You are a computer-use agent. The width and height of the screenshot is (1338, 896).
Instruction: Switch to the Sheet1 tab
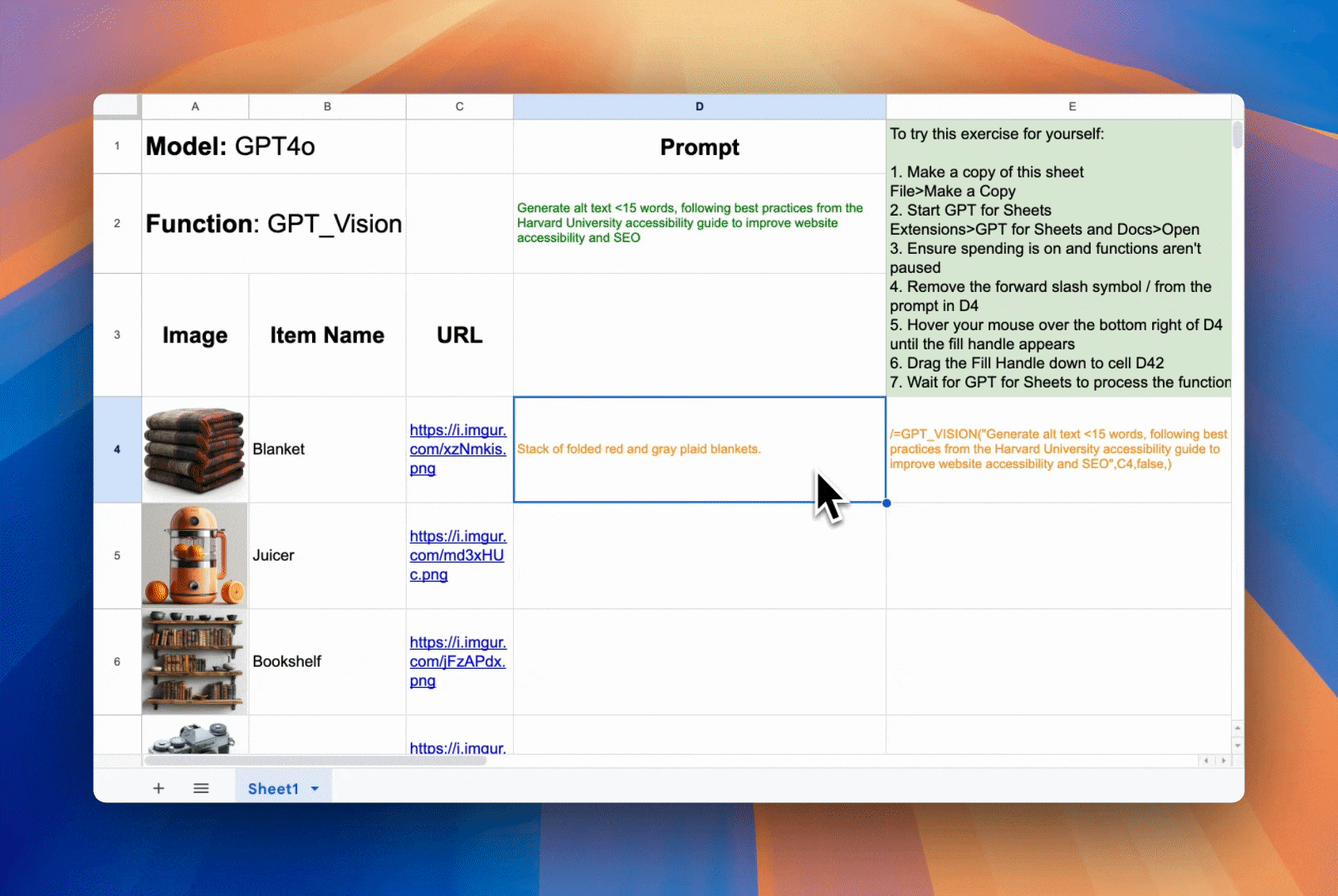tap(272, 789)
